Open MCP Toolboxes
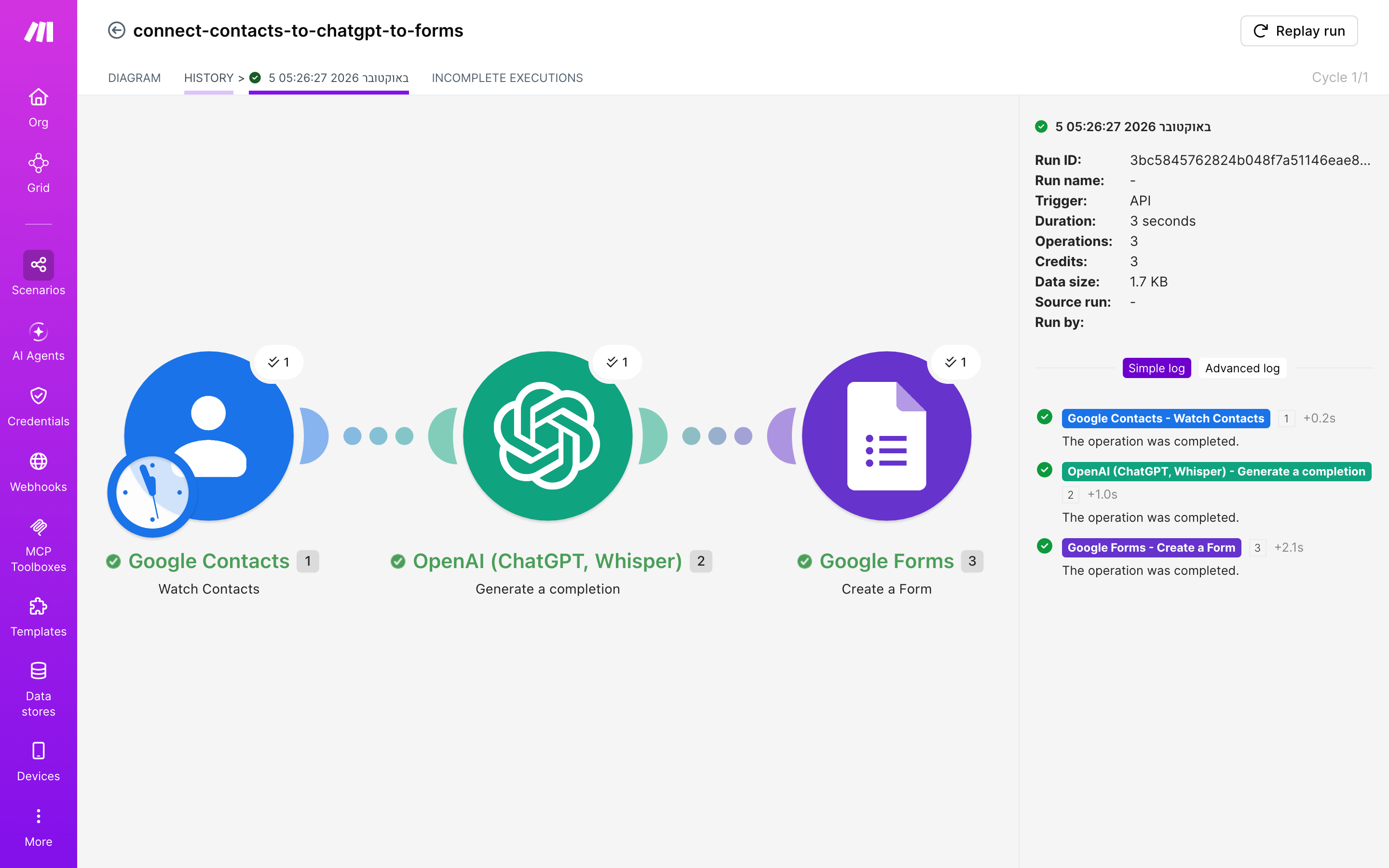 (39, 545)
